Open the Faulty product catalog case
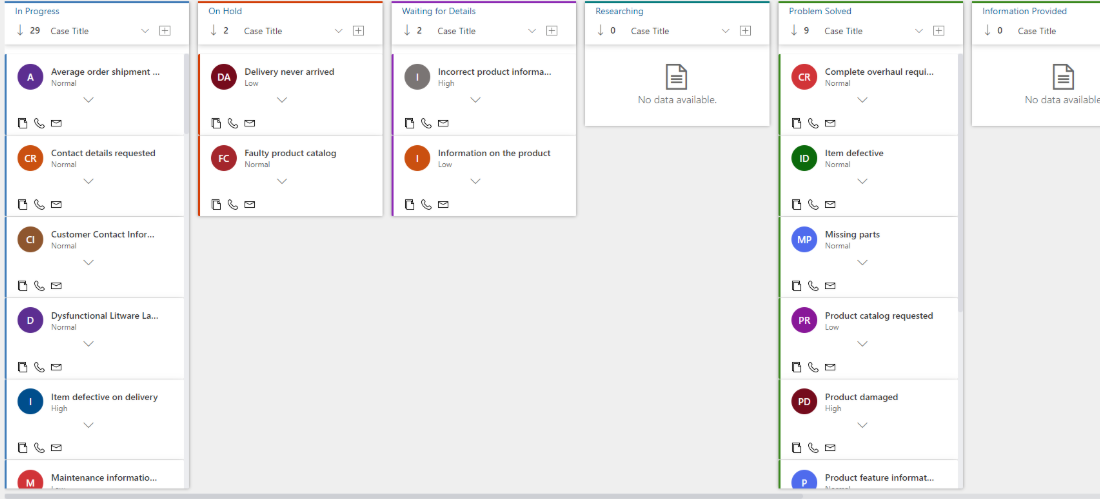Image resolution: width=1100 pixels, height=499 pixels. point(290,153)
